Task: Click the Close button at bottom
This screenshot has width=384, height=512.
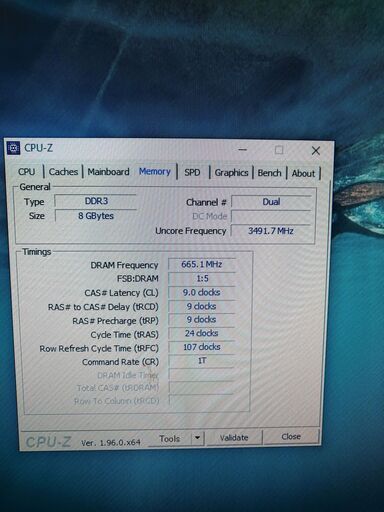Action: 291,436
